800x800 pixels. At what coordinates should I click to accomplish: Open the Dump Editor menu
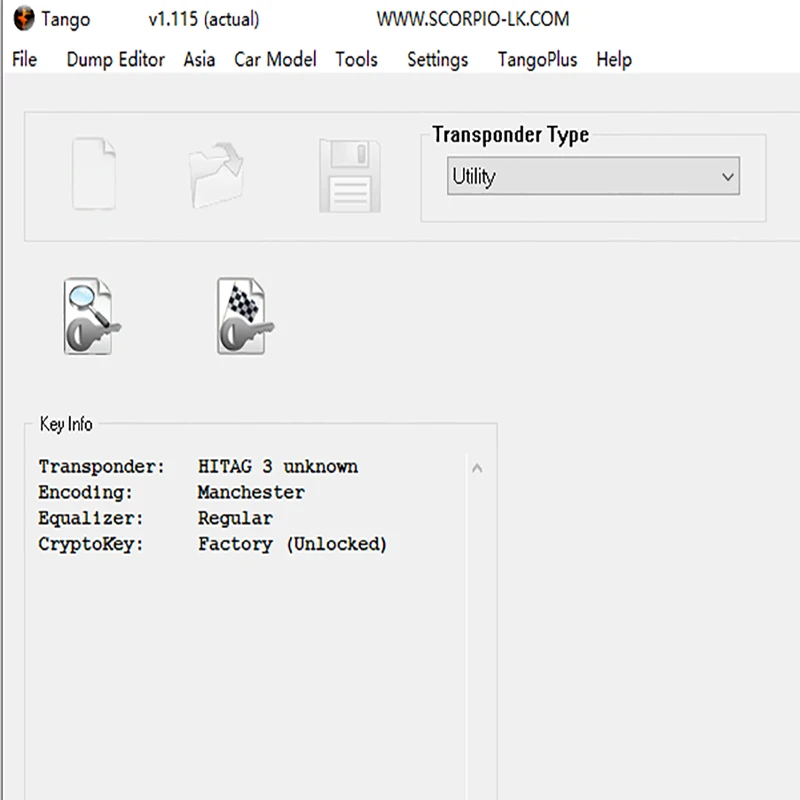(116, 60)
